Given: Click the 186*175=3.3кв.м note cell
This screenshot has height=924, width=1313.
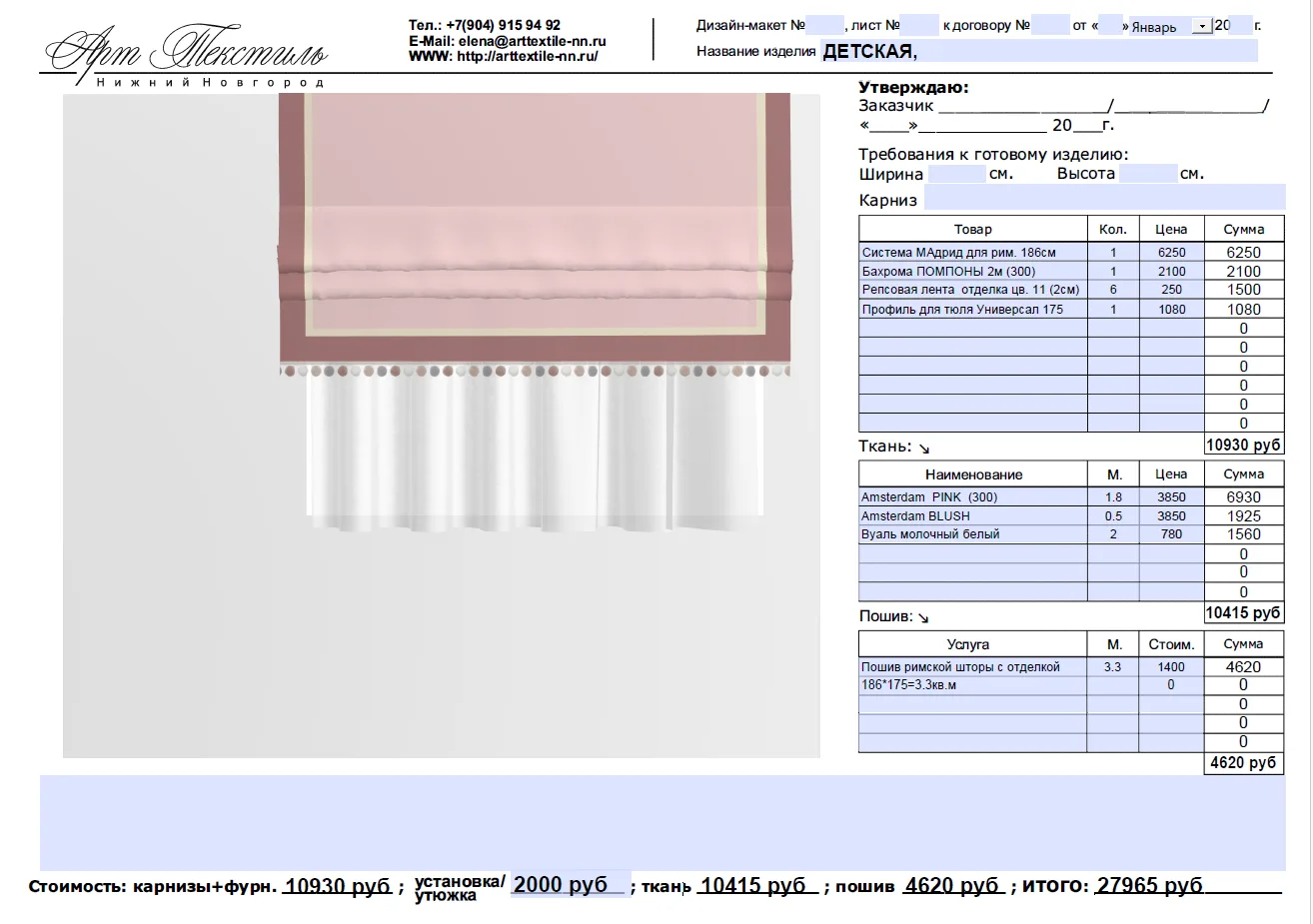Looking at the screenshot, I should tap(972, 685).
